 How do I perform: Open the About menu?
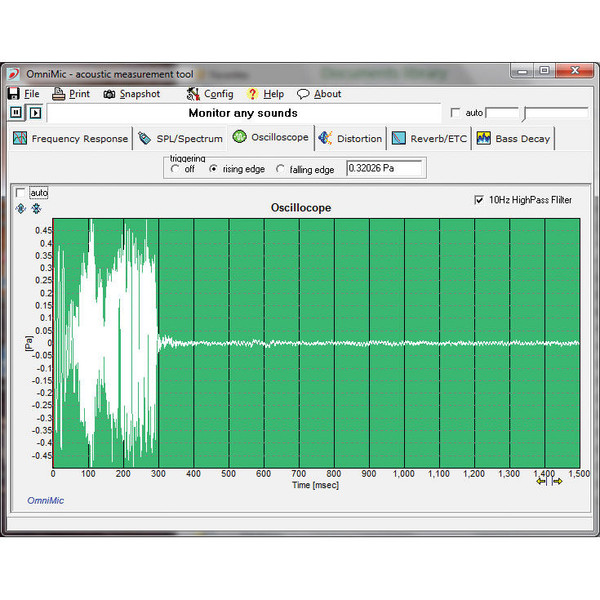[x=319, y=94]
